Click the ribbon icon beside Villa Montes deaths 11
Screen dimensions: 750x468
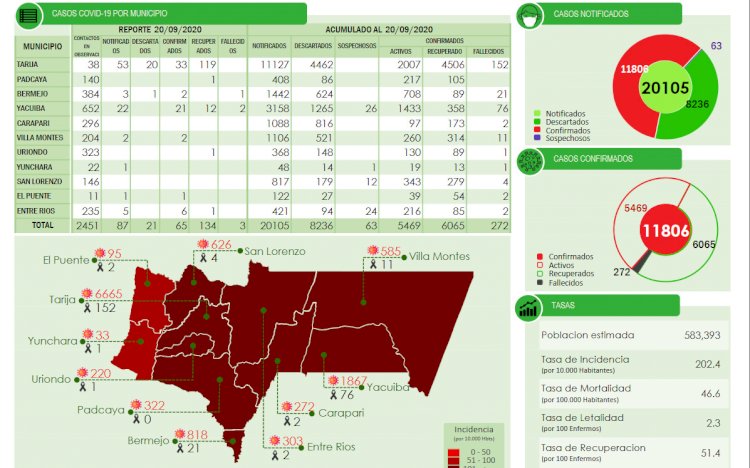point(373,264)
